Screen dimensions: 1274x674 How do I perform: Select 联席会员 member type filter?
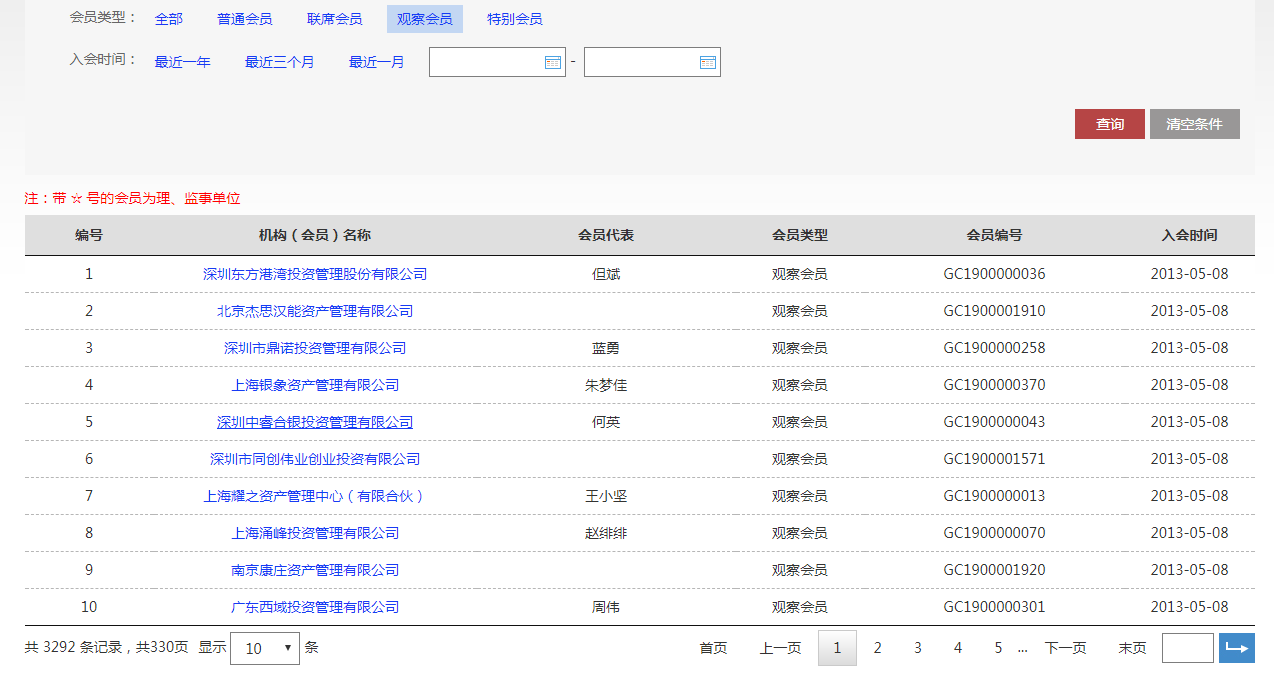[335, 19]
